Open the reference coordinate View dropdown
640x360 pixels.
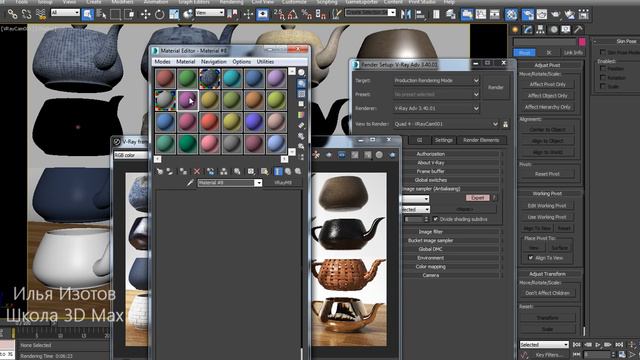coord(209,13)
